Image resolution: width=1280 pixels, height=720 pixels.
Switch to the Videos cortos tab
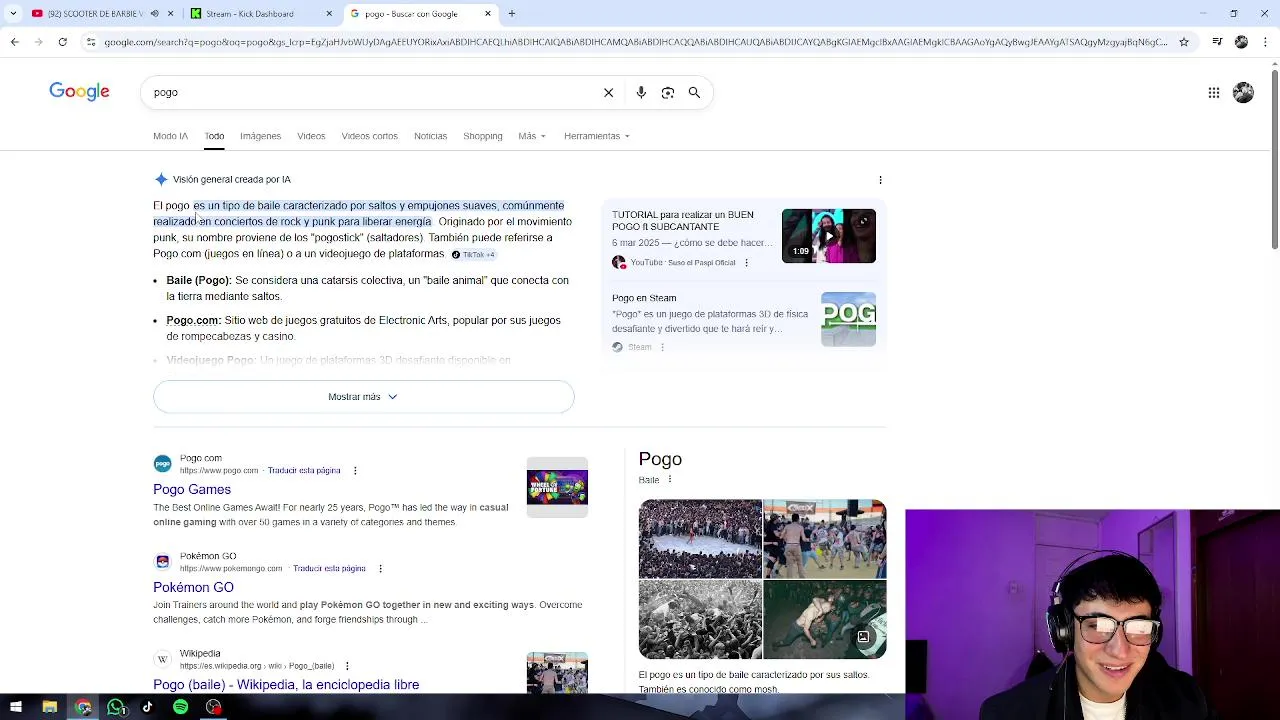click(369, 136)
